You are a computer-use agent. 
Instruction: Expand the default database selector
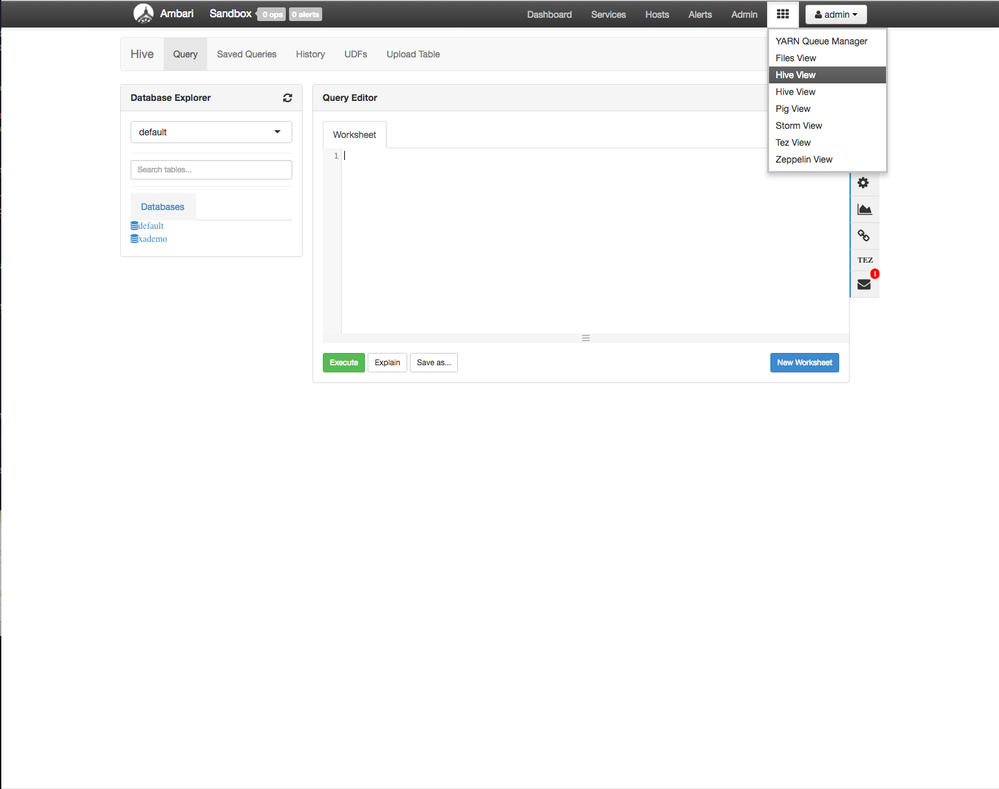[x=212, y=132]
